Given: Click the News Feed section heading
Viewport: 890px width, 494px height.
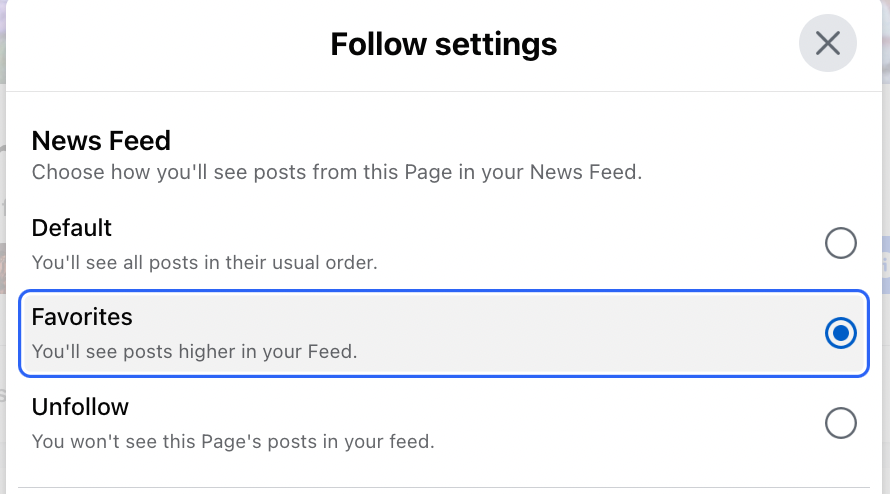Looking at the screenshot, I should (x=101, y=141).
